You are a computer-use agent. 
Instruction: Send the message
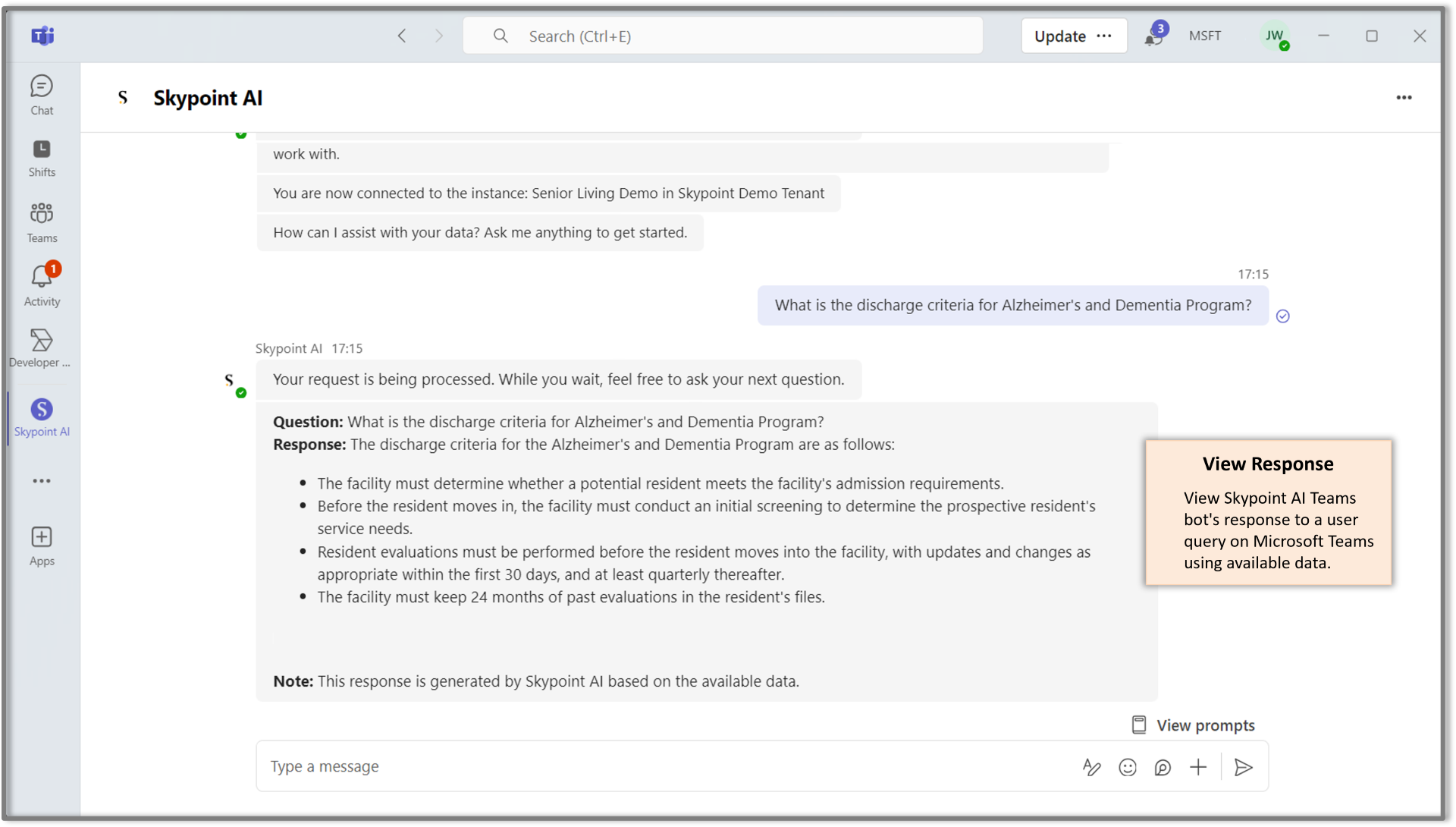coord(1243,767)
